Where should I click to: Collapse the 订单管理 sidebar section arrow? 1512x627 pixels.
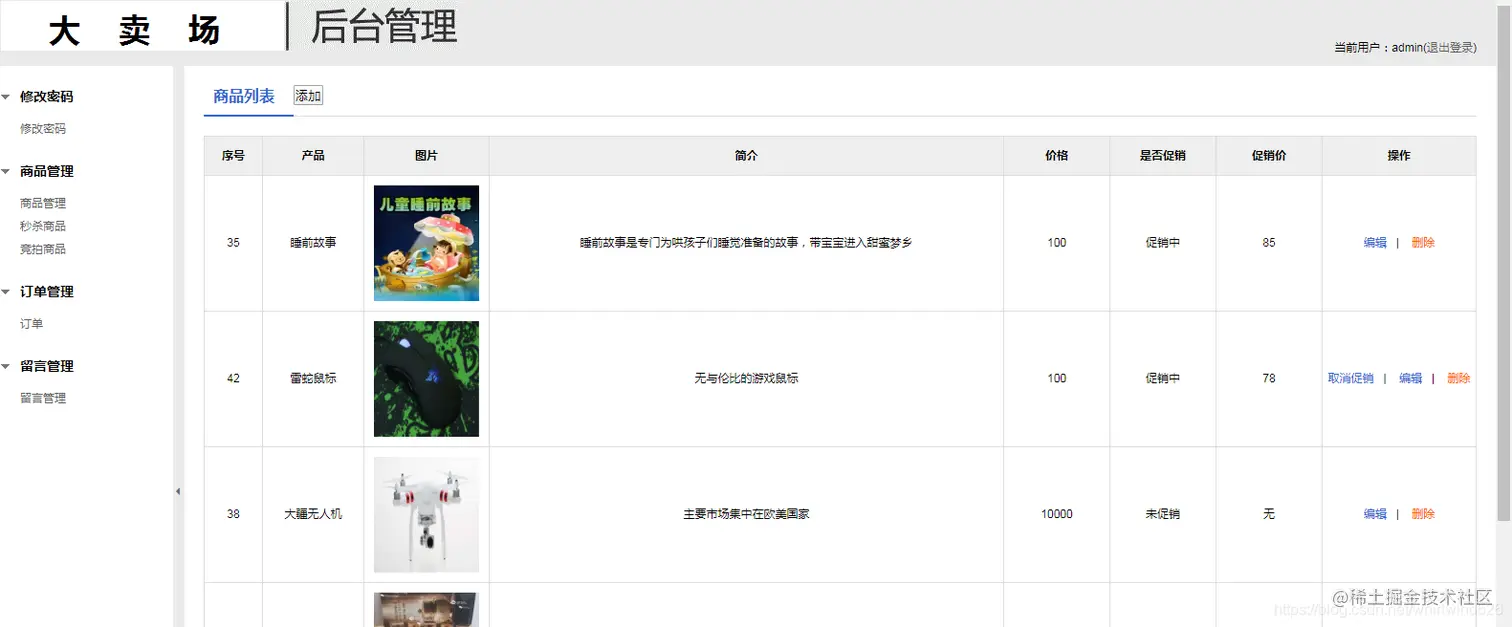pos(6,292)
